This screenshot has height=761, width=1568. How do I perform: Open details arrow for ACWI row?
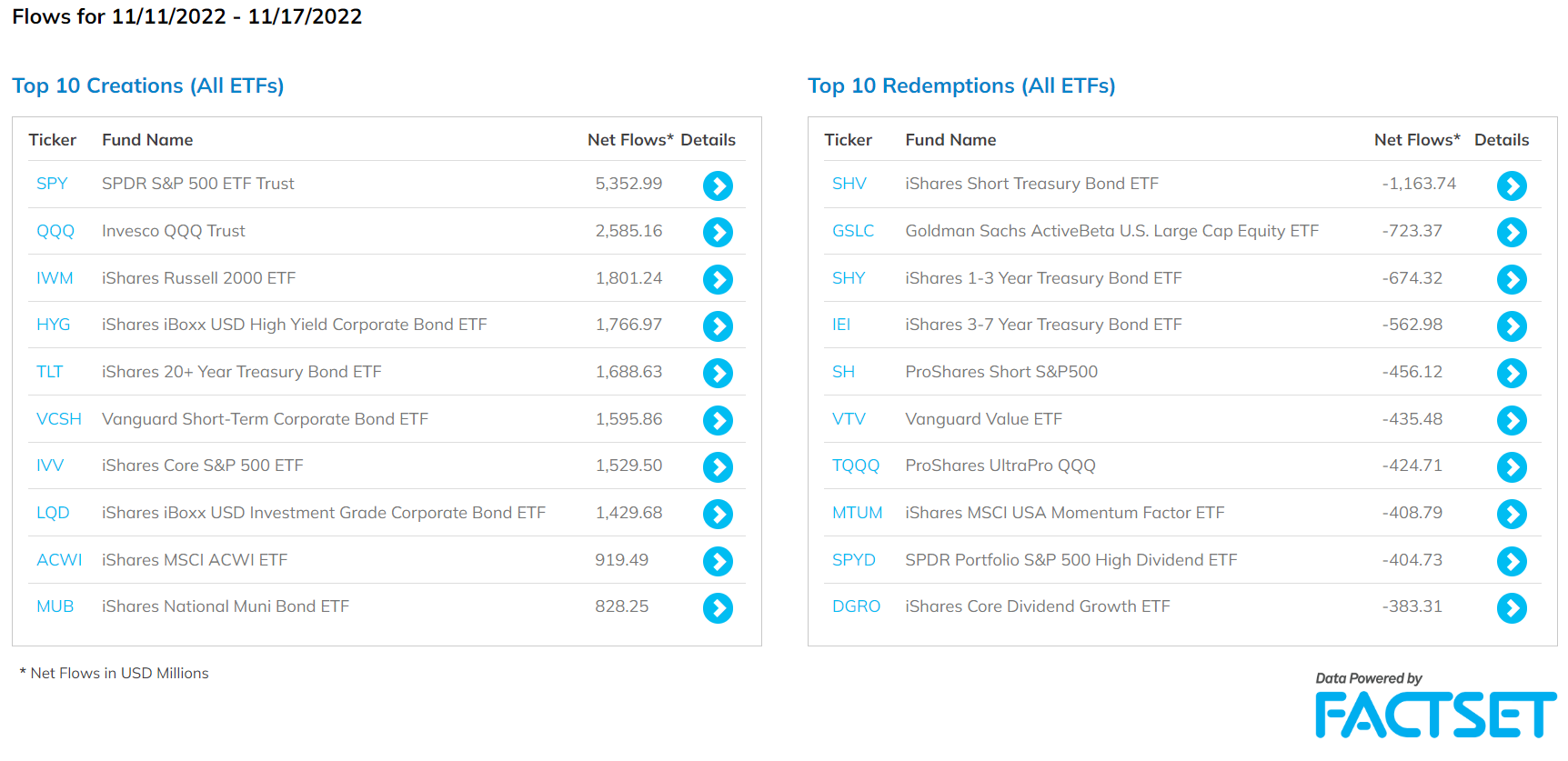pyautogui.click(x=718, y=561)
